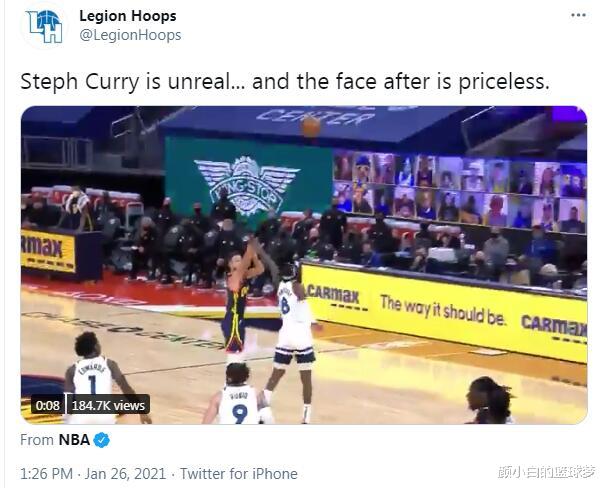Click the Wingstop logo on green banner

247,186
